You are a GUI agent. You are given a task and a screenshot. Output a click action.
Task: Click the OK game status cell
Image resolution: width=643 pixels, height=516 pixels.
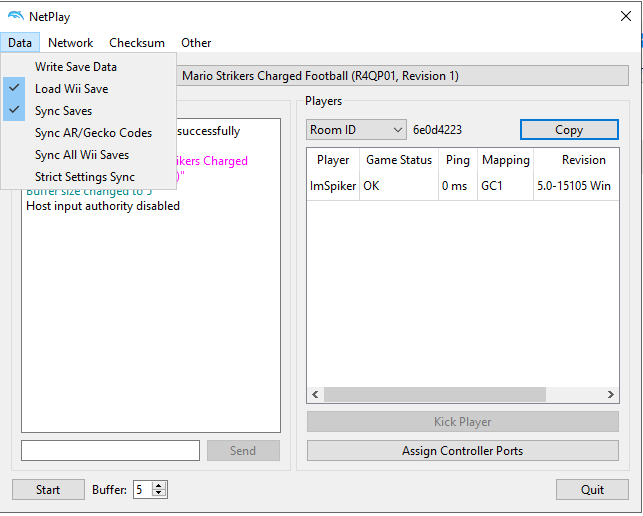(x=399, y=186)
